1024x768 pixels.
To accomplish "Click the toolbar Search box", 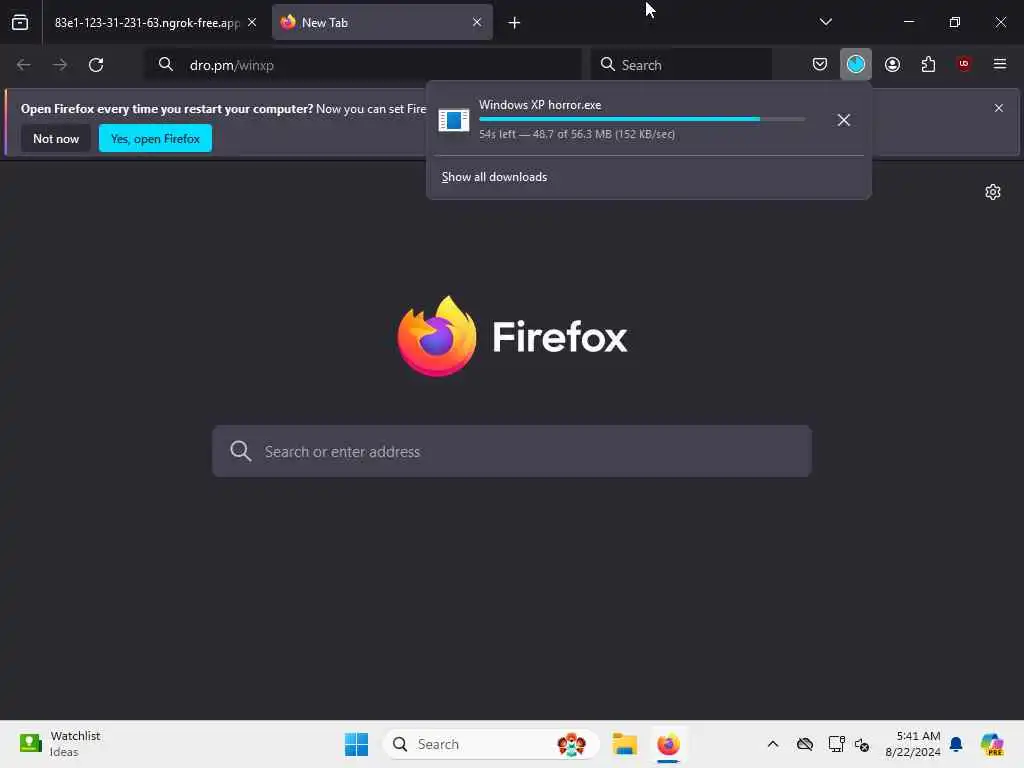I will 681,65.
